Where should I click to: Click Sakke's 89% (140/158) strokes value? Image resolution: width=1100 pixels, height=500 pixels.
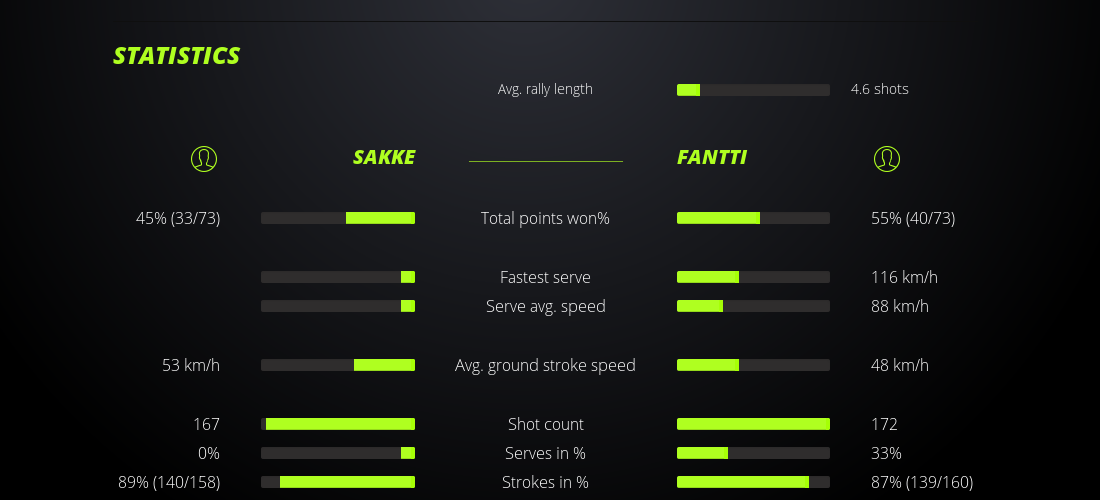[169, 482]
